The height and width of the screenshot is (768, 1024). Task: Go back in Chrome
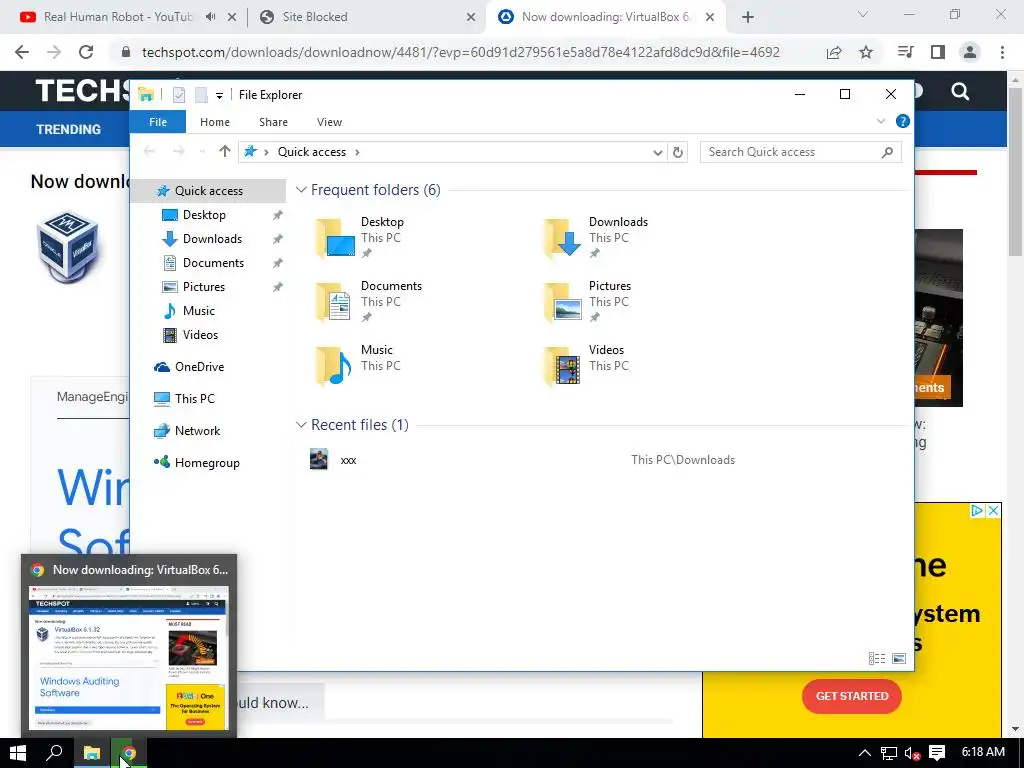22,52
